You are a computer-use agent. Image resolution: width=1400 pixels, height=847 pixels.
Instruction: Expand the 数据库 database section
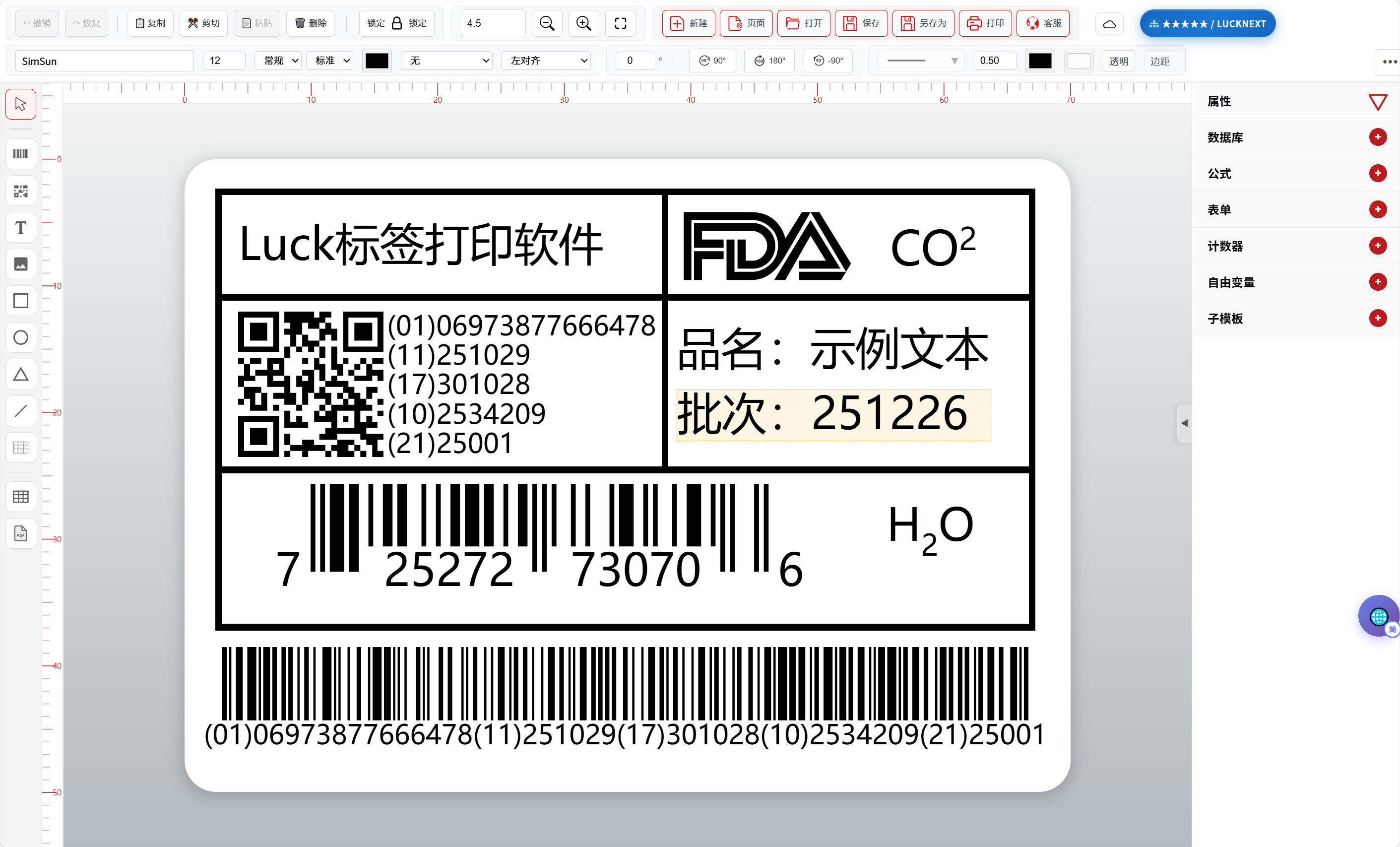click(1378, 137)
